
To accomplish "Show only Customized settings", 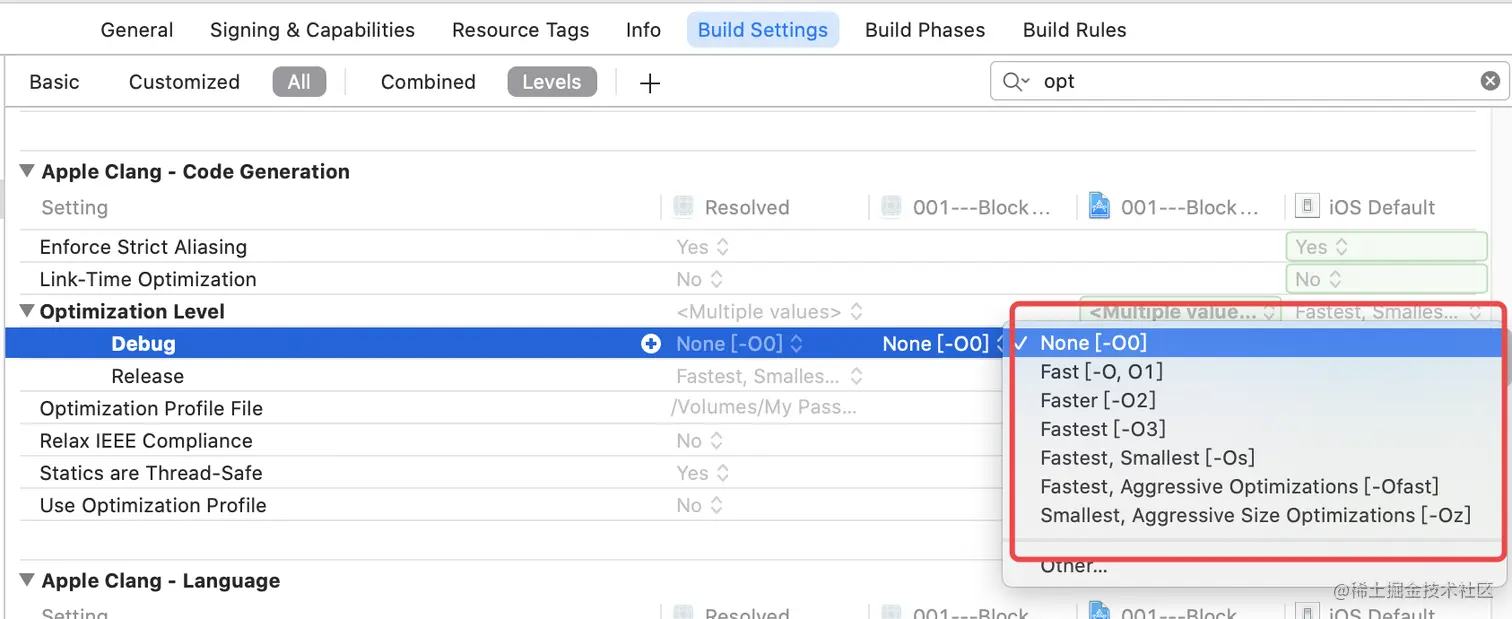I will point(184,82).
